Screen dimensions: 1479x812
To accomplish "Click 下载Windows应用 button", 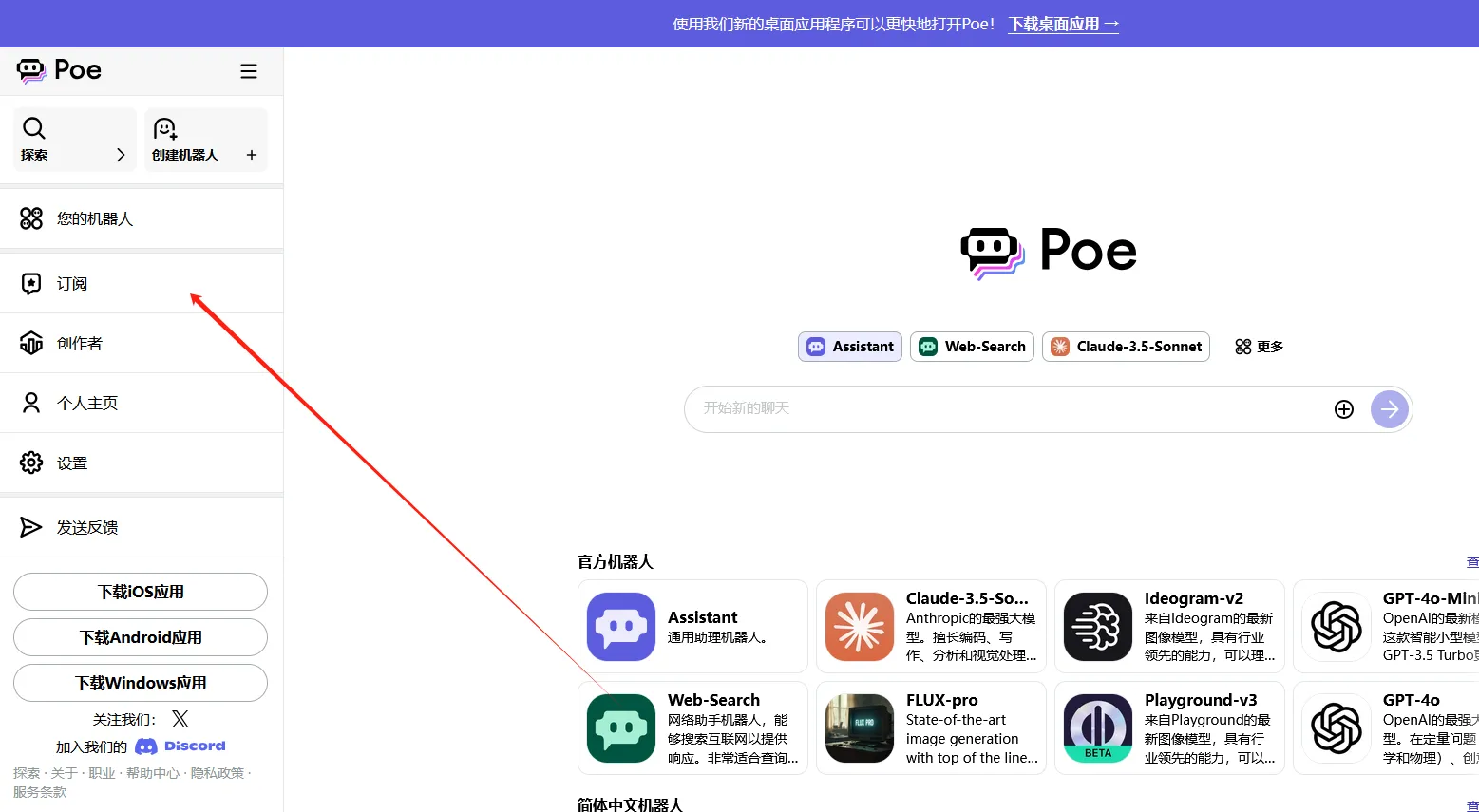I will click(x=141, y=683).
